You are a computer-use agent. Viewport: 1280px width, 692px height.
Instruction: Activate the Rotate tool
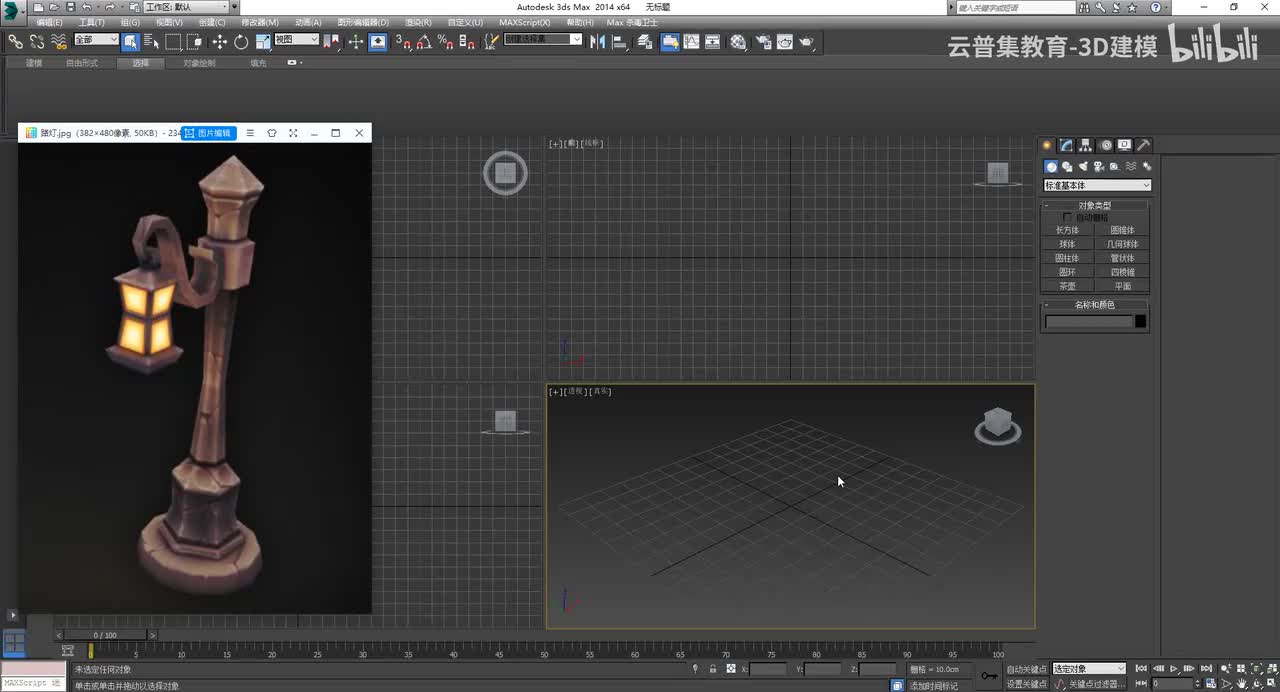[241, 42]
